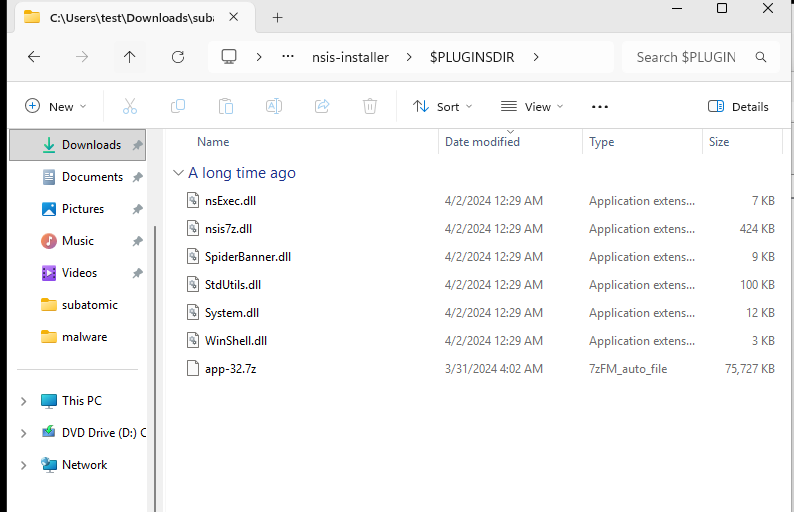Click the search magnifier icon
Screen dimensions: 794x512
point(761,57)
